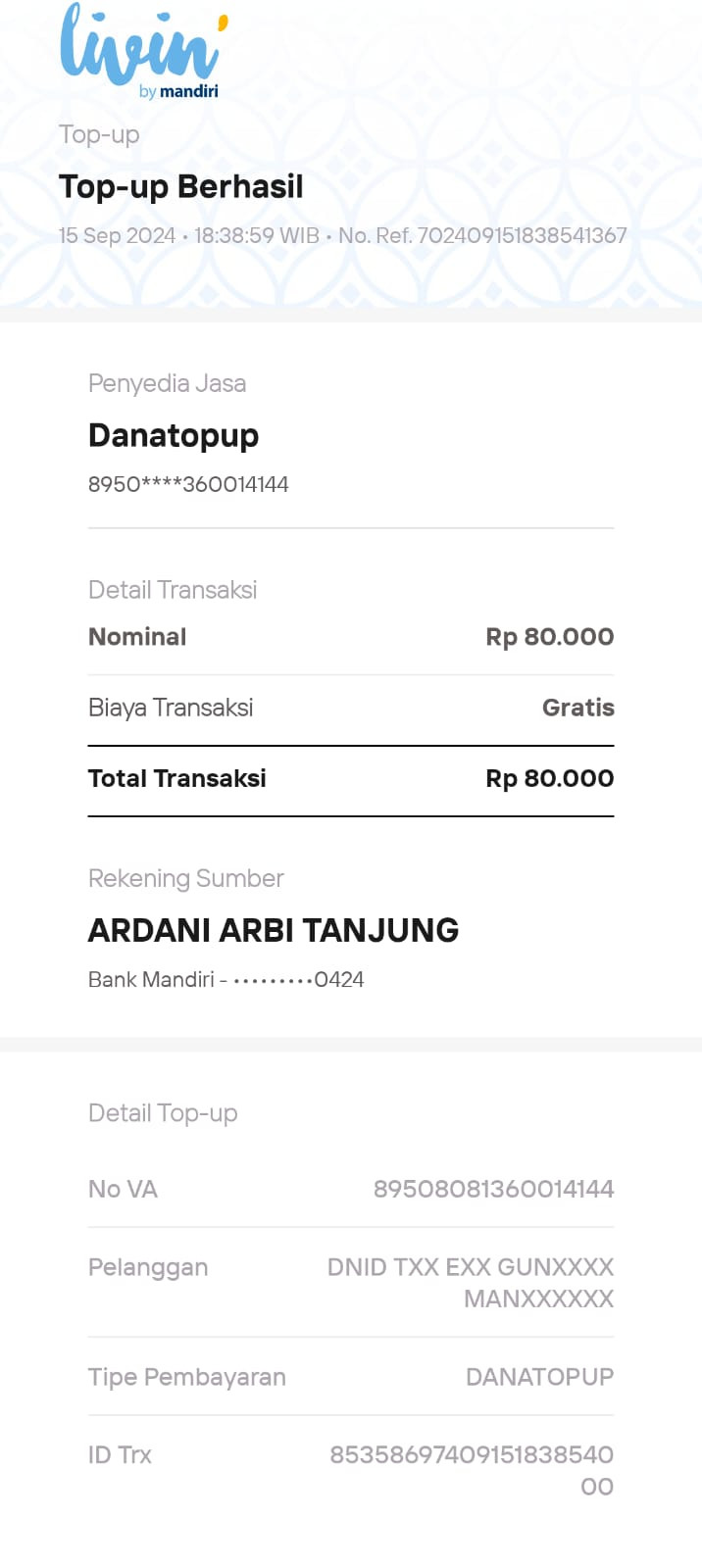Tap the No VA number 89508081360014144

(493, 1189)
